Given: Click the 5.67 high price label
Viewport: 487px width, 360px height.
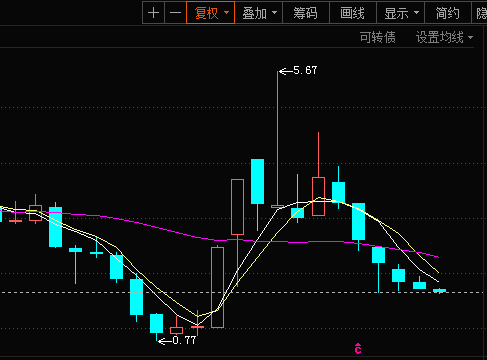Looking at the screenshot, I should (x=305, y=70).
